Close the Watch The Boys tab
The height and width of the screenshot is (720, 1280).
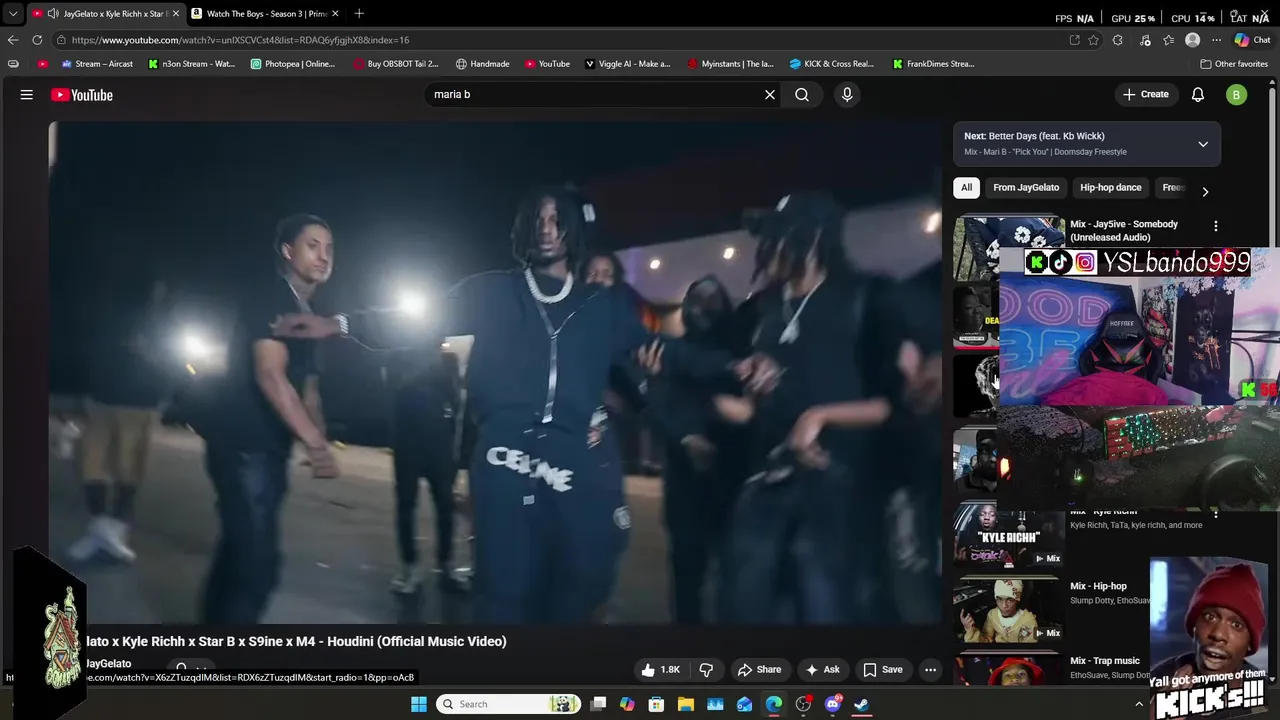[335, 13]
